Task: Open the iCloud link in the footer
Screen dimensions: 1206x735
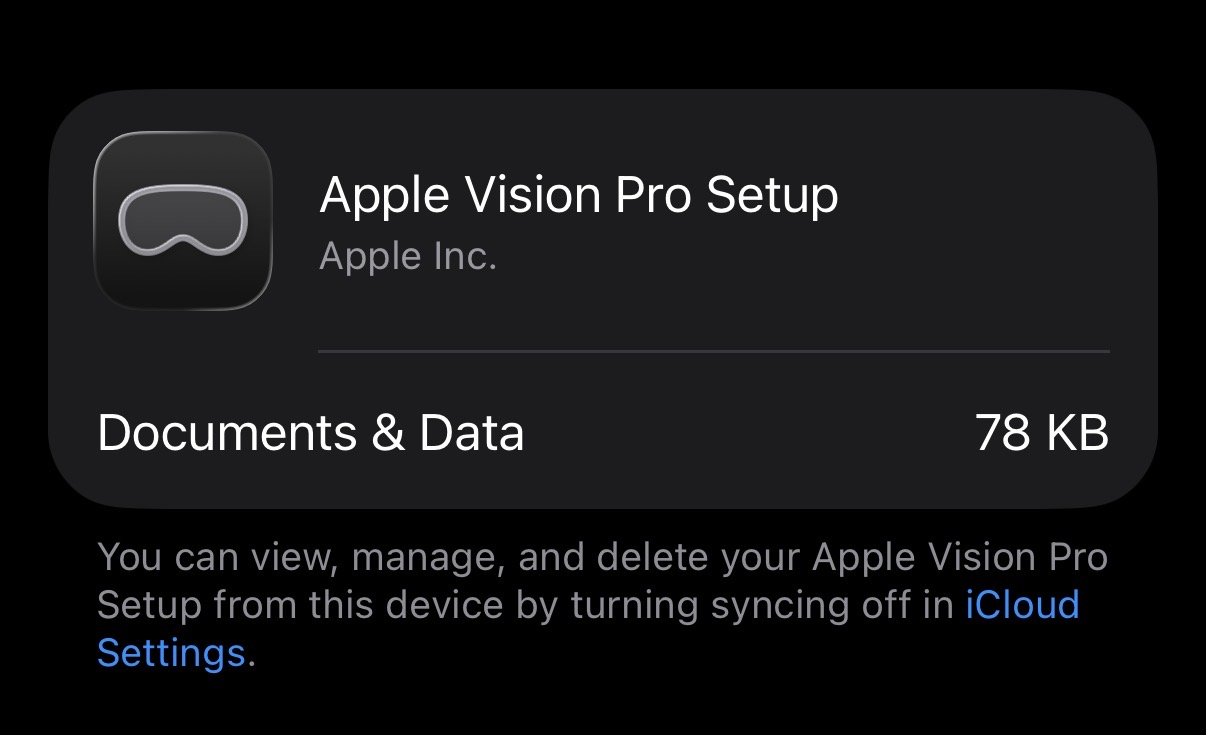Action: click(1022, 606)
